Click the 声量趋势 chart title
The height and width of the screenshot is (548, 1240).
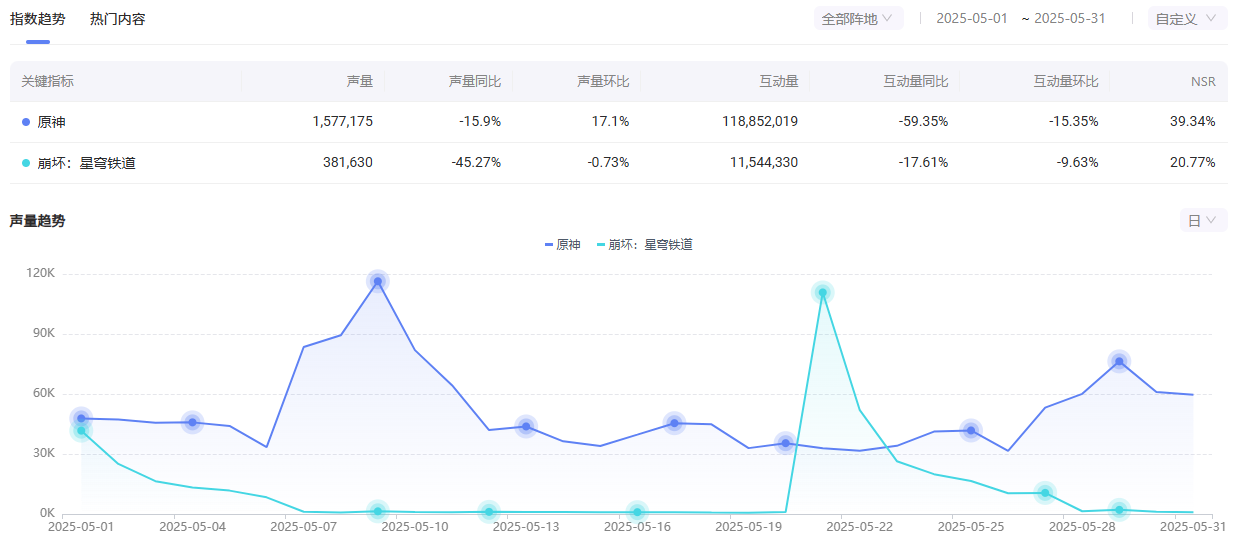[x=38, y=221]
